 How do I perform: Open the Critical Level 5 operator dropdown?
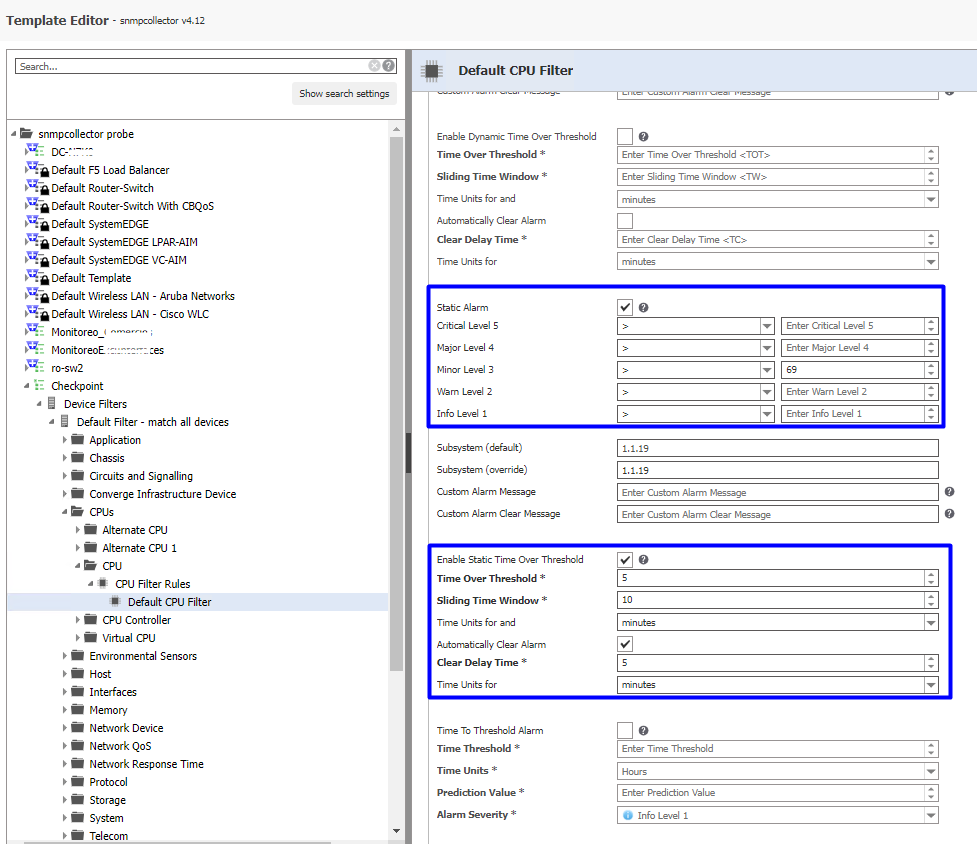tap(767, 326)
